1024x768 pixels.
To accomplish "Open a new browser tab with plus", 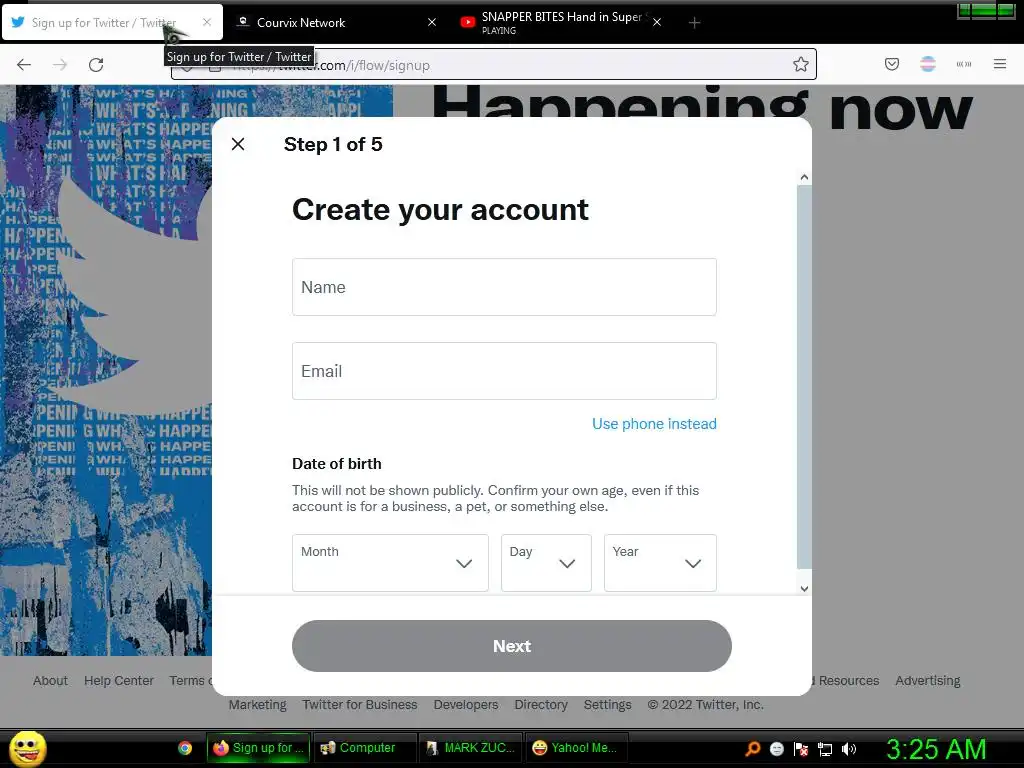I will click(x=694, y=23).
